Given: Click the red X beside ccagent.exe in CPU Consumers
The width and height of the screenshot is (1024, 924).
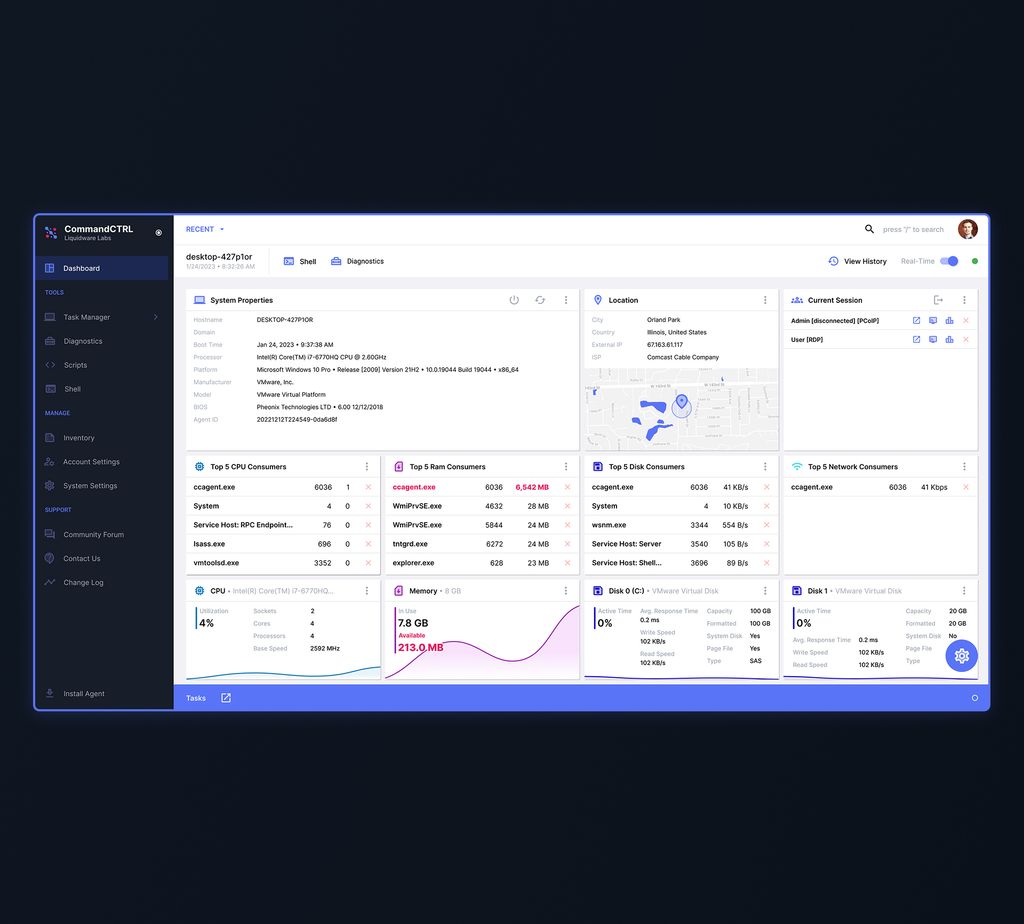Looking at the screenshot, I should click(x=368, y=487).
